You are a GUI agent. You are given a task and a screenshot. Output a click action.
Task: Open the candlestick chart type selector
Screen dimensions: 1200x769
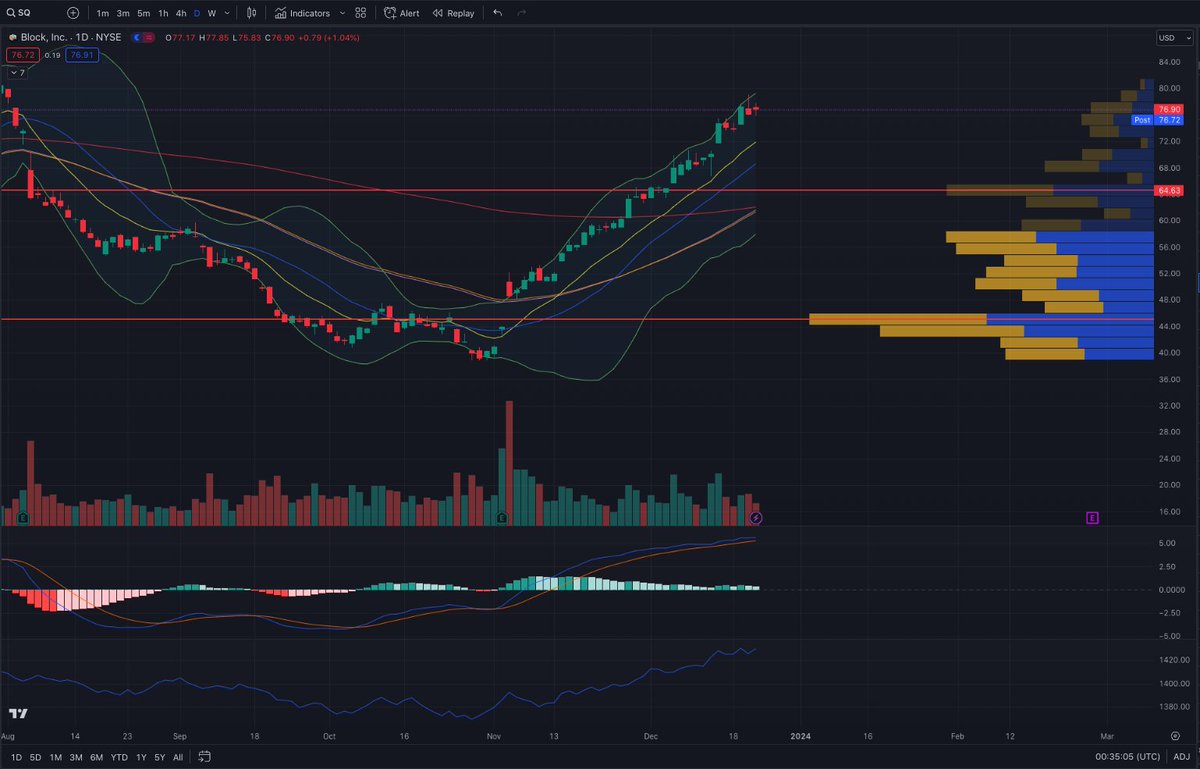click(x=252, y=14)
